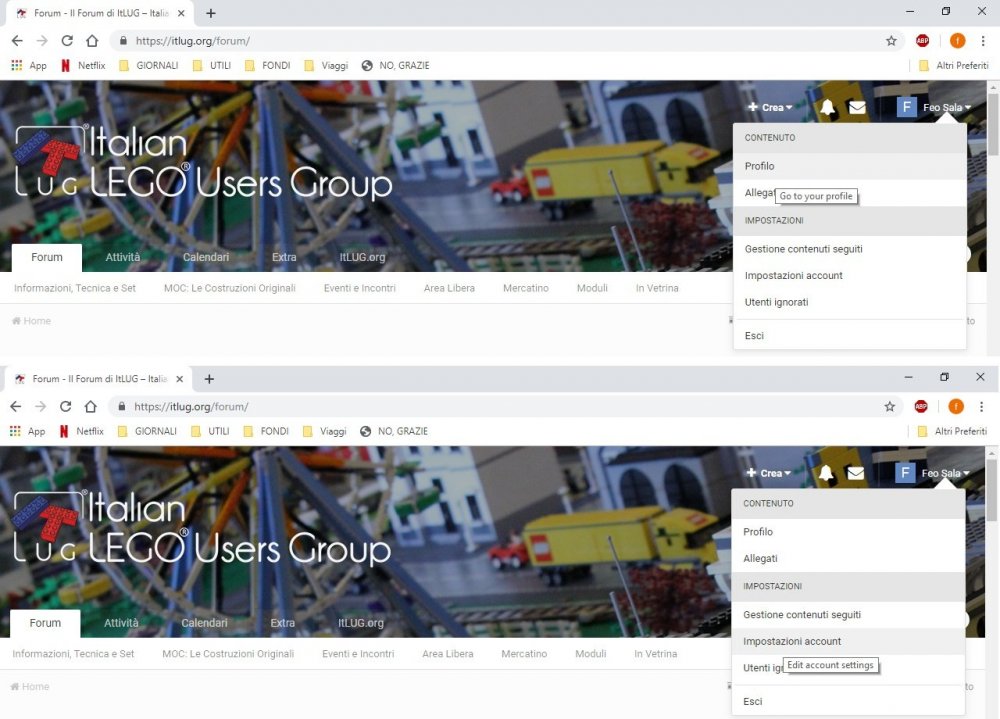
Task: Switch to the Calendari tab in the upper window
Action: 205,257
